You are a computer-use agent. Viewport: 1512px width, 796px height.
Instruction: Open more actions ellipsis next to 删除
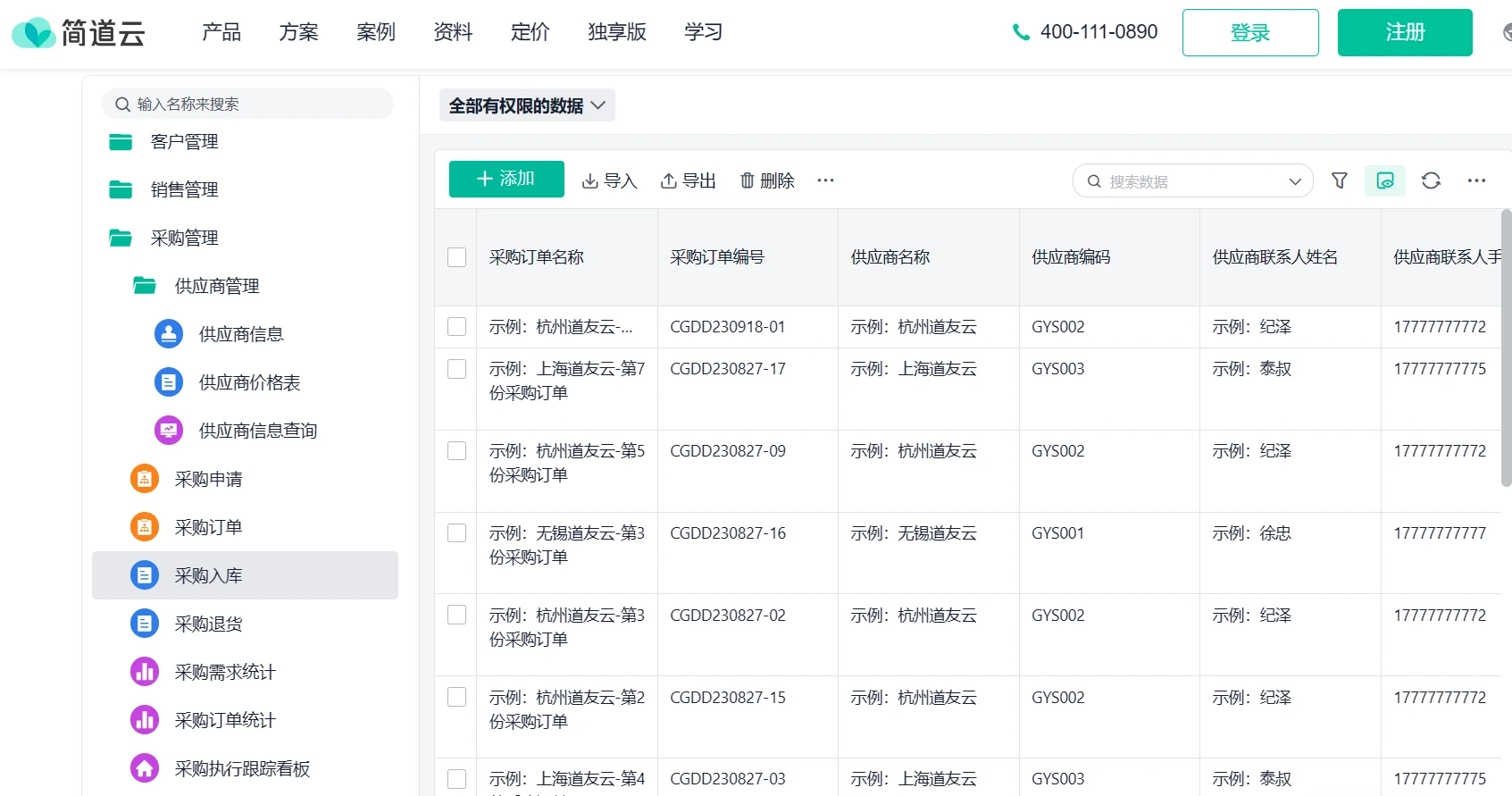point(825,180)
